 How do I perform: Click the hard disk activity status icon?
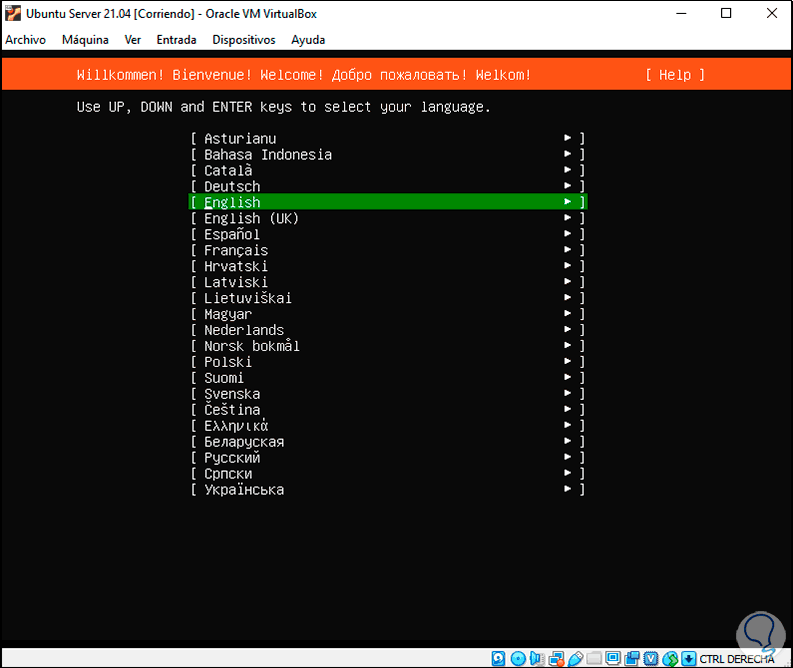coord(498,658)
